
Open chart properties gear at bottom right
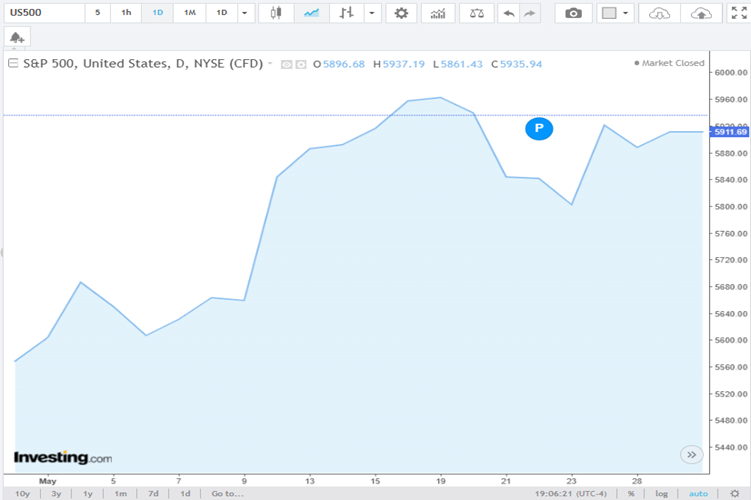[735, 493]
